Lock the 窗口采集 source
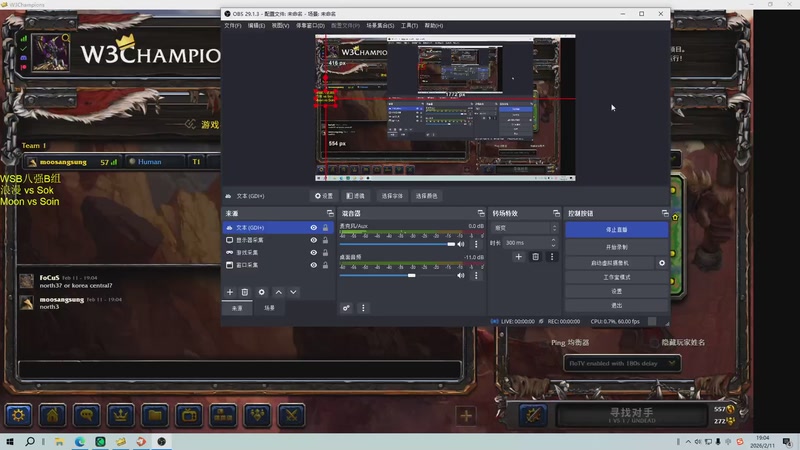Screen dimensions: 800x450 tap(326, 265)
